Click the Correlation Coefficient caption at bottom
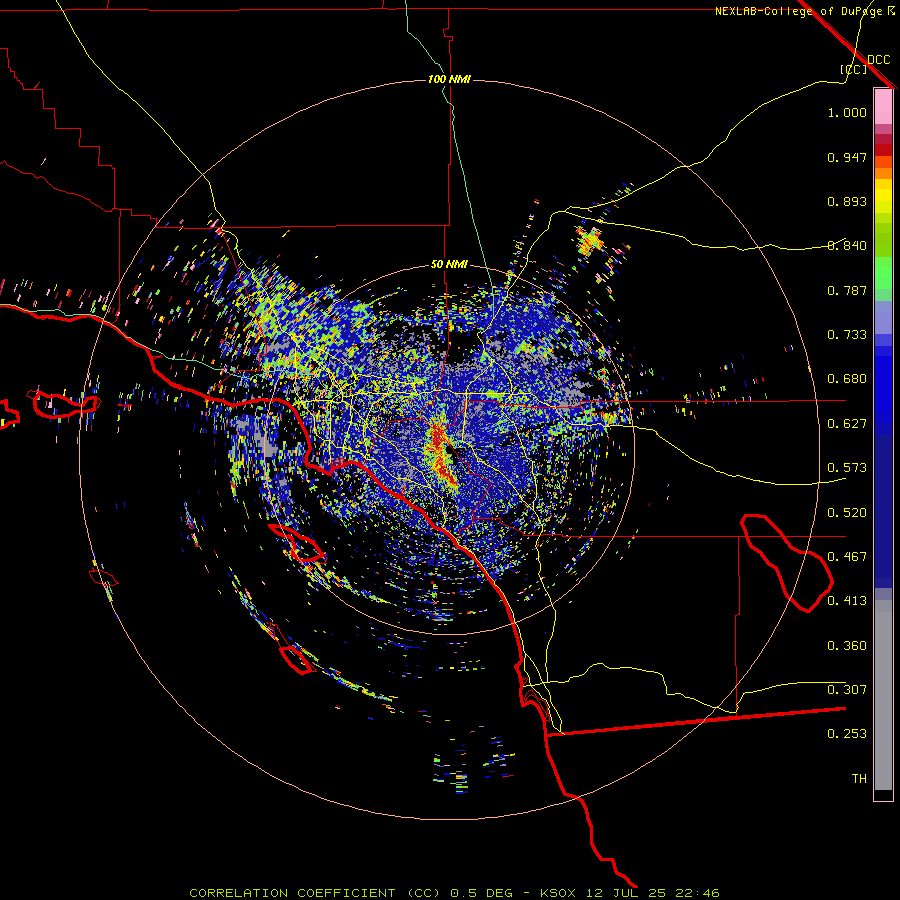 [x=454, y=893]
